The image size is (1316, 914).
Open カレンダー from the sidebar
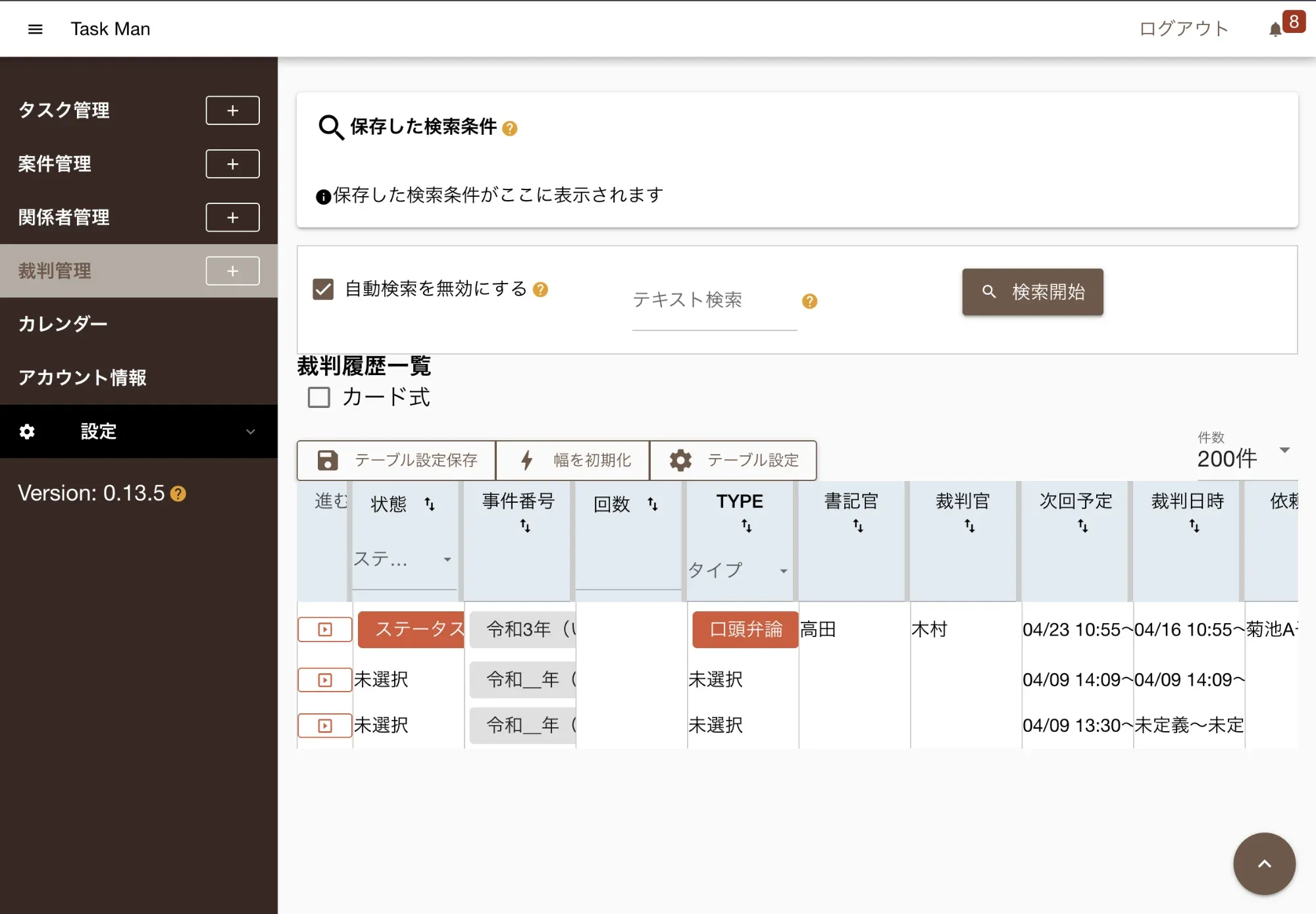point(63,324)
